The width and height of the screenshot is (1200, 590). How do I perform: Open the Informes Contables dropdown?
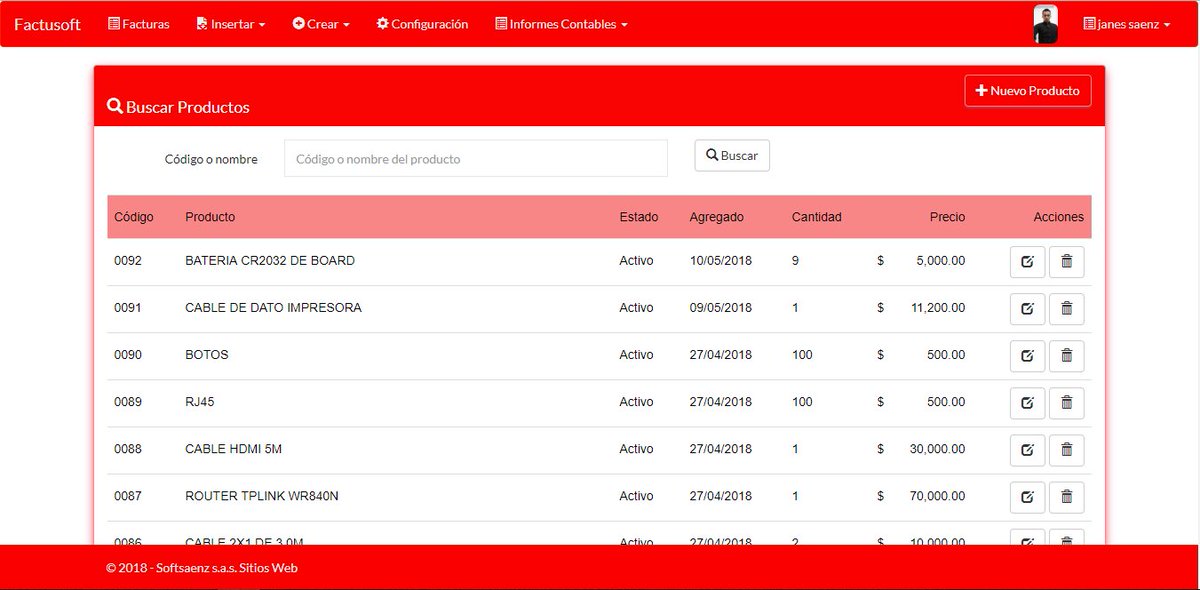point(561,24)
